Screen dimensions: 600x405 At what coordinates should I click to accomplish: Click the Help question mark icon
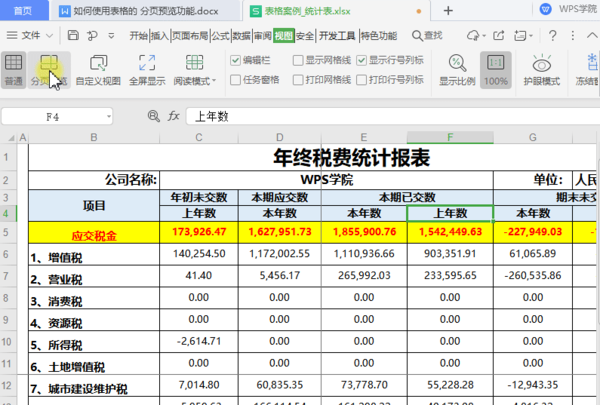point(552,36)
